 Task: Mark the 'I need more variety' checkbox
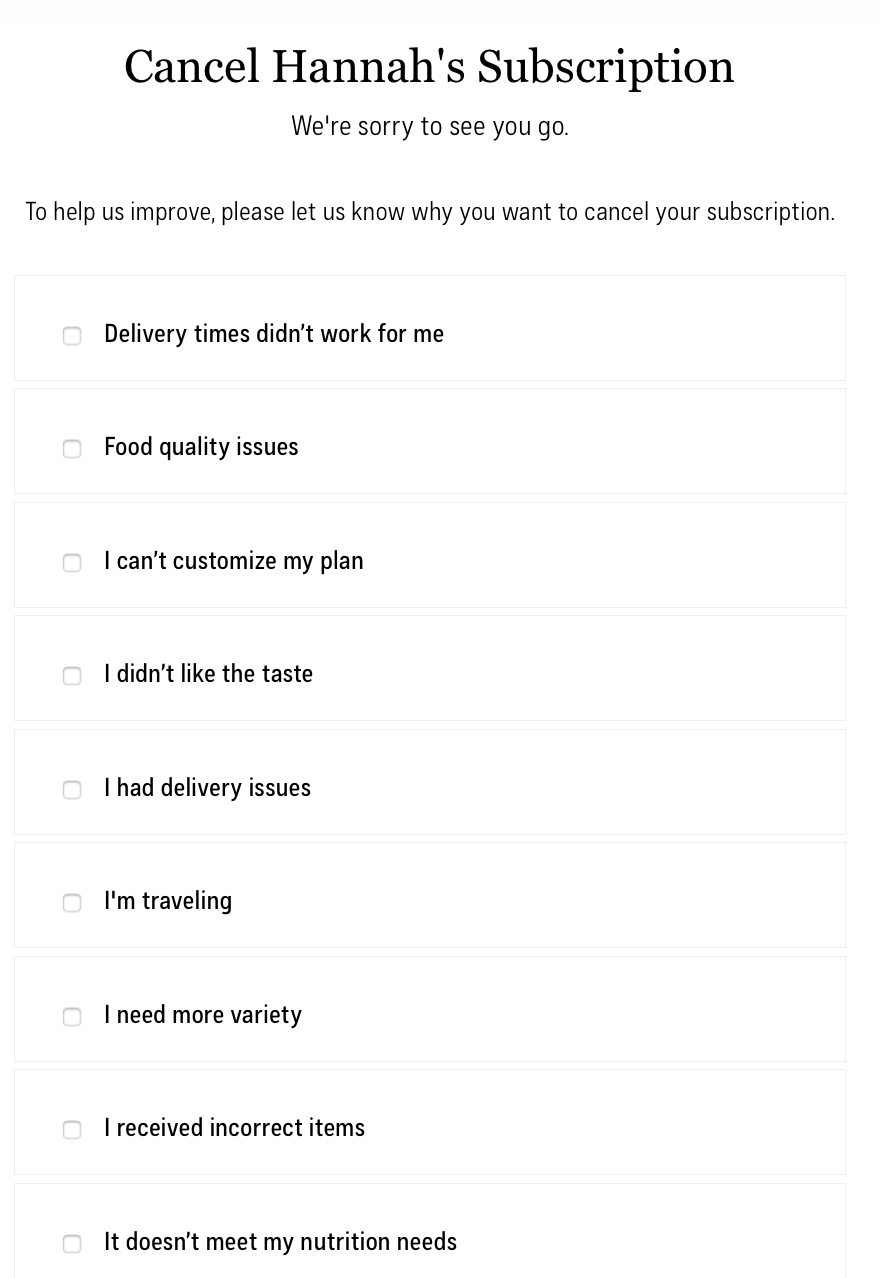click(72, 1017)
